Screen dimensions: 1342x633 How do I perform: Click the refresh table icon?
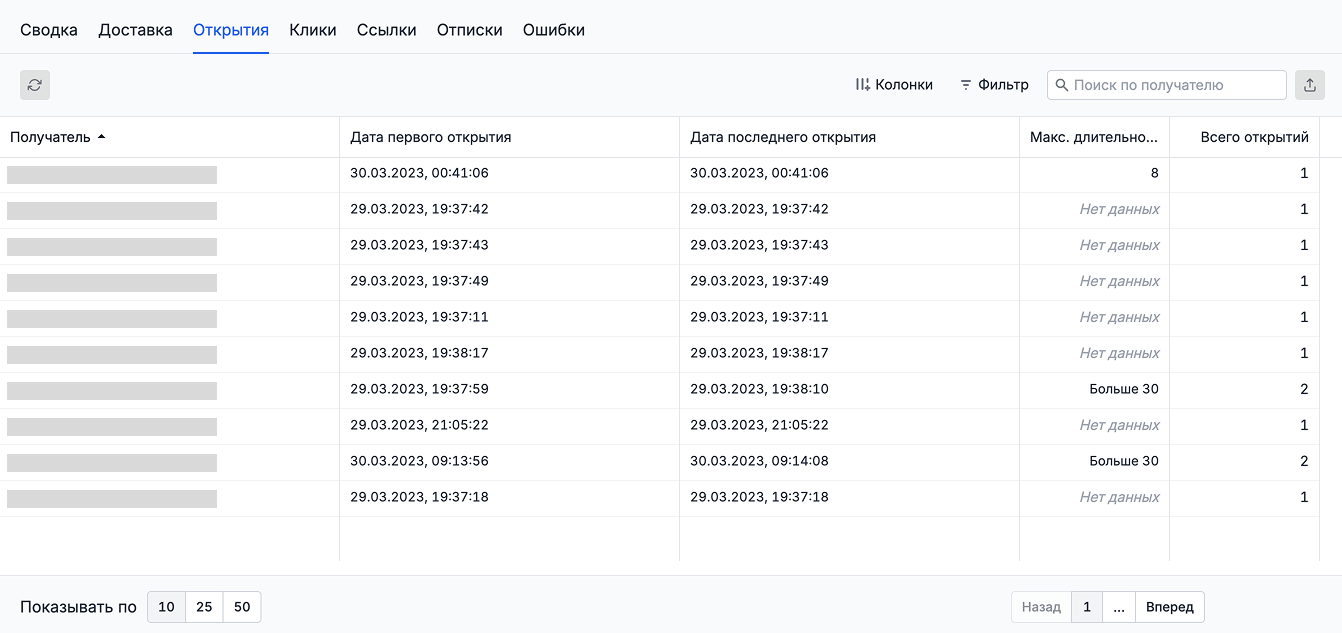click(34, 84)
